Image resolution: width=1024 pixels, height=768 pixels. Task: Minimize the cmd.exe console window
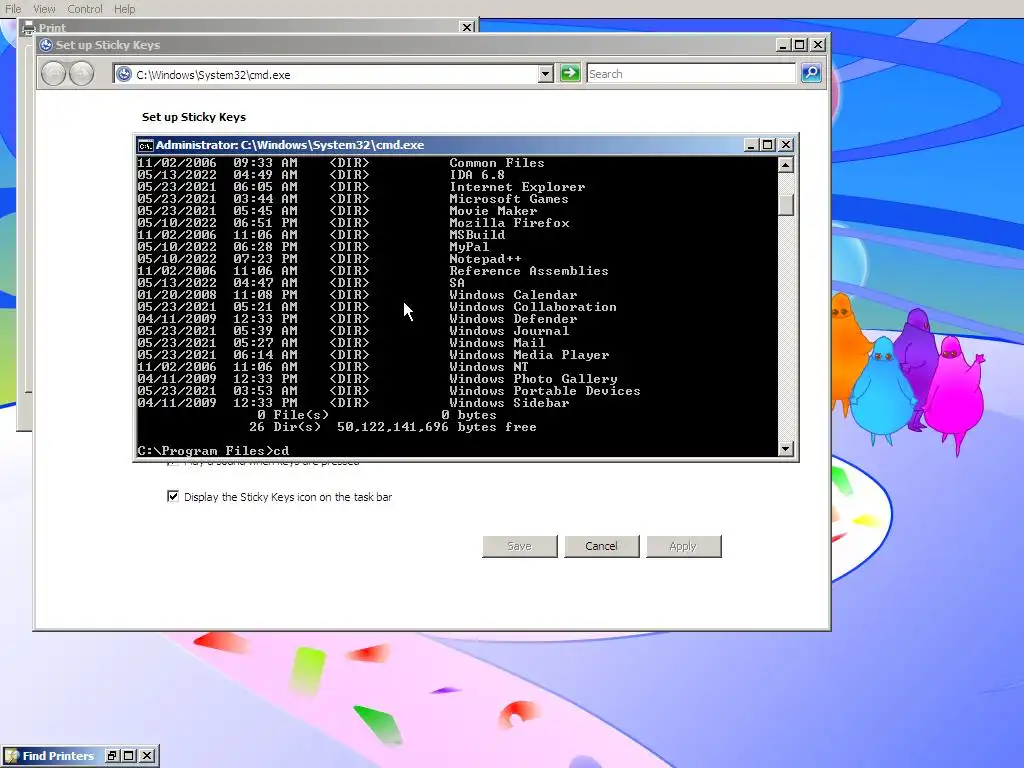(751, 145)
